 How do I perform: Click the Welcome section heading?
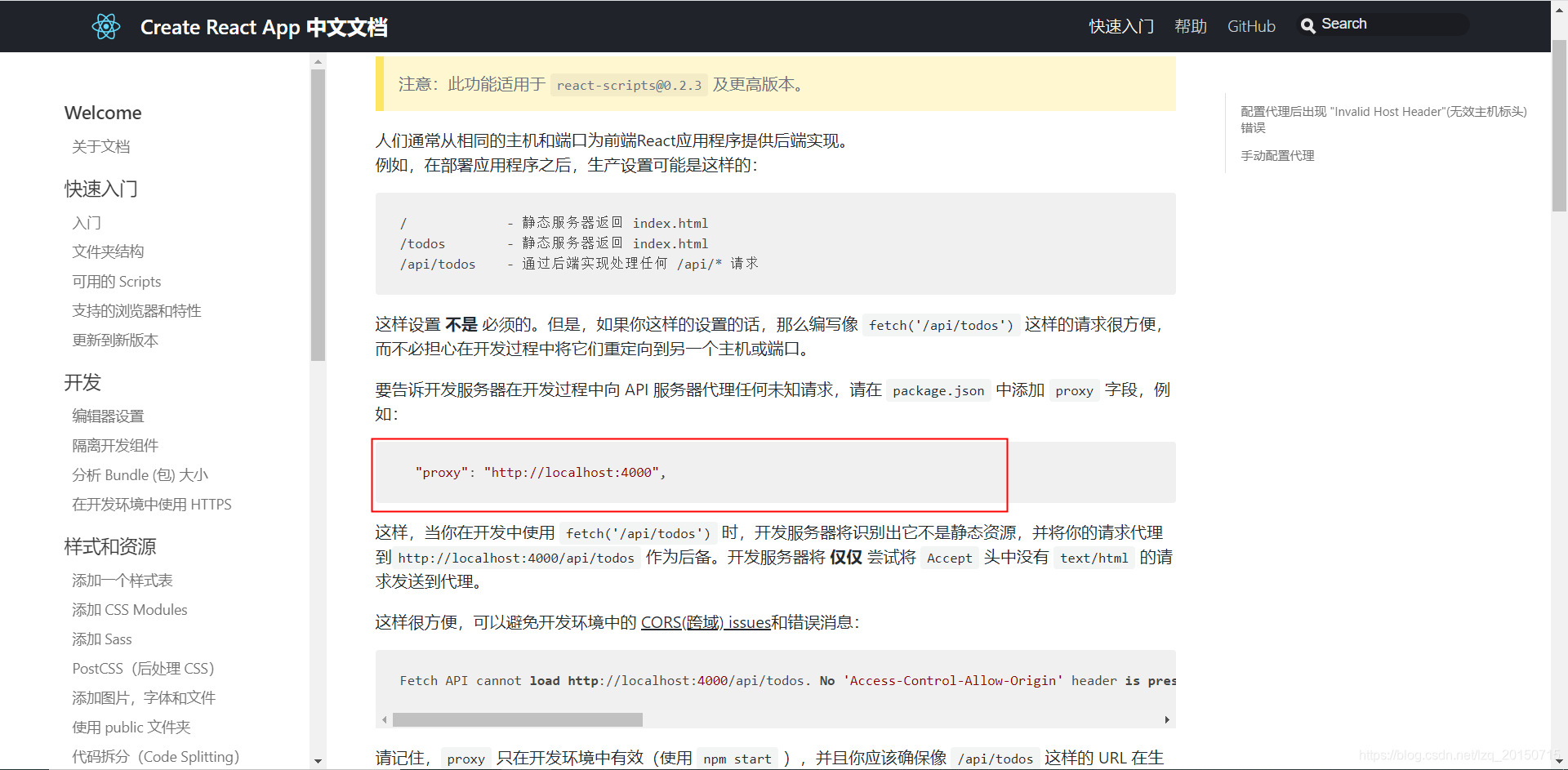[x=103, y=113]
